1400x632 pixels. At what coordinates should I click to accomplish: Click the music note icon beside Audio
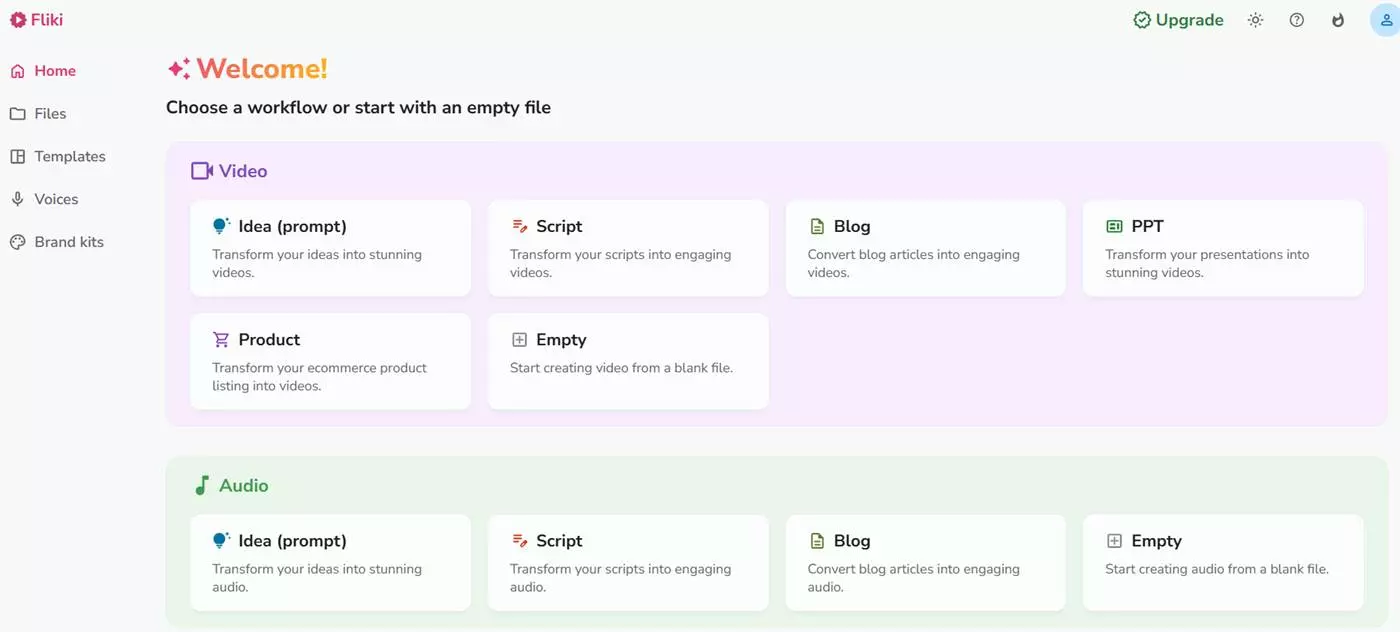[x=201, y=485]
